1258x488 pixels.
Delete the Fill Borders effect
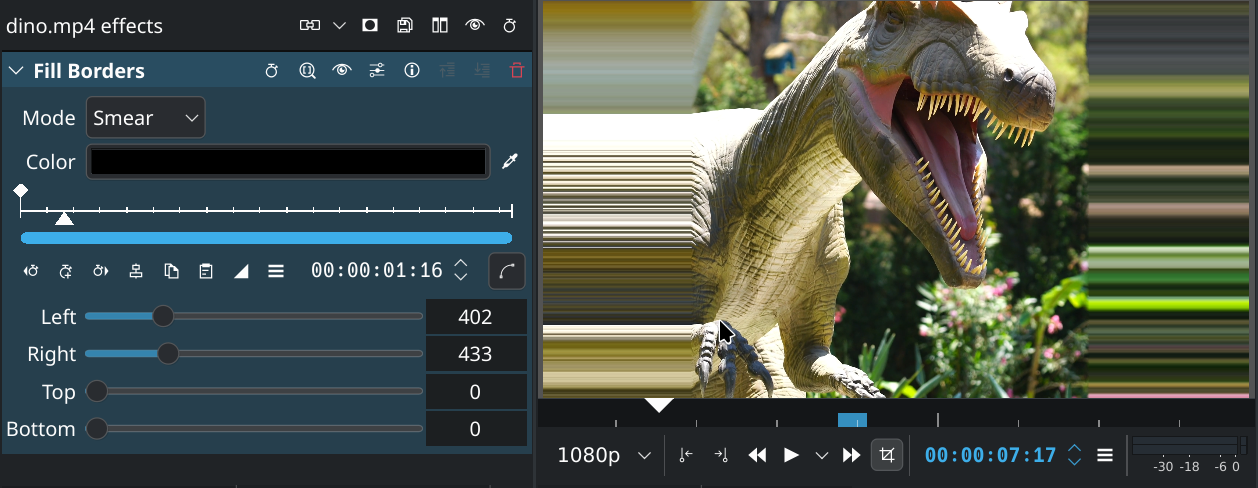[x=516, y=71]
